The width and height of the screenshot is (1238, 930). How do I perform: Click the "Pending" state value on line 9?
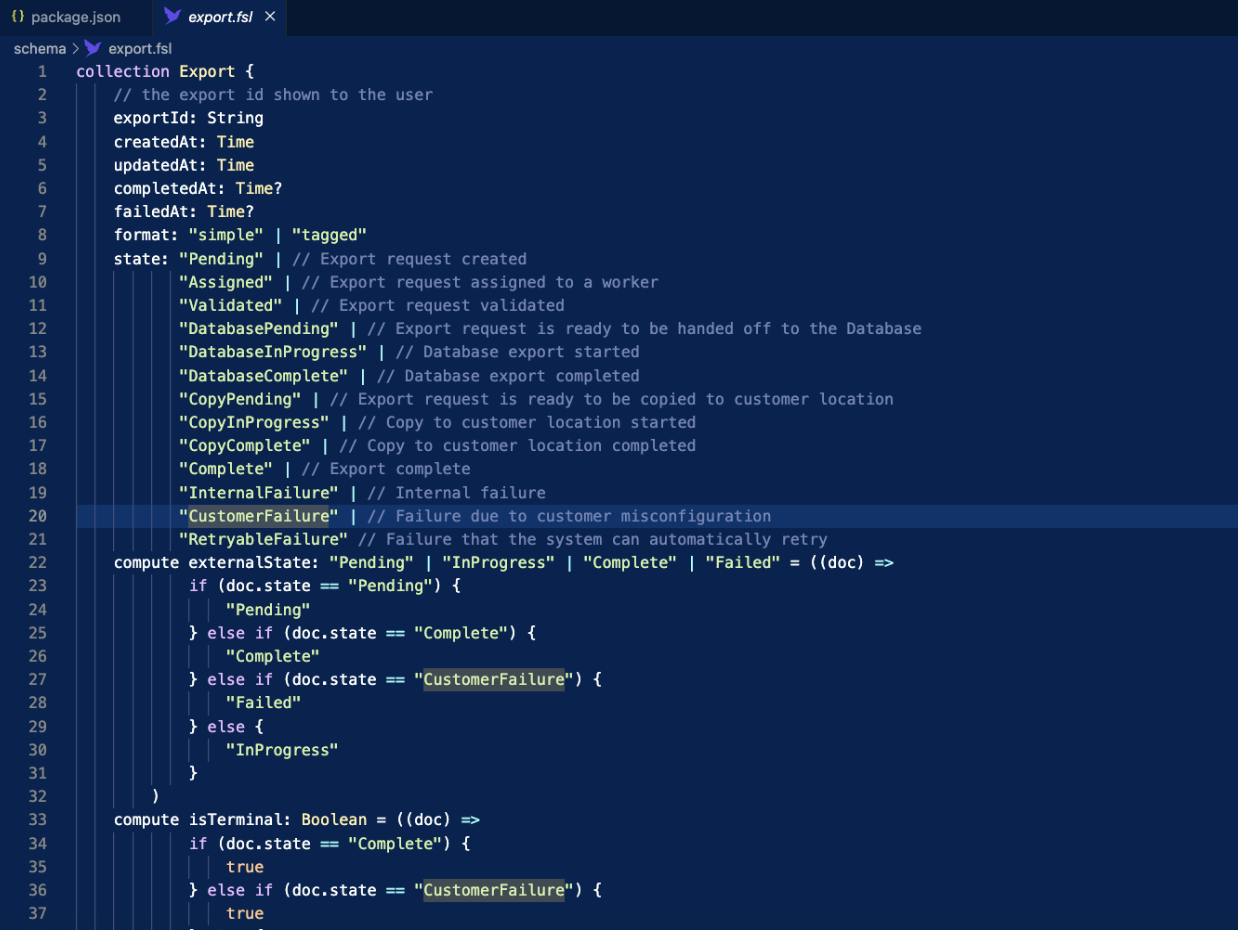221,259
